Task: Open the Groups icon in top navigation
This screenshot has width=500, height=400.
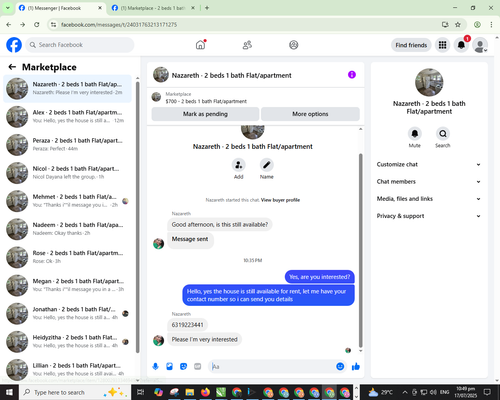Action: tap(294, 45)
